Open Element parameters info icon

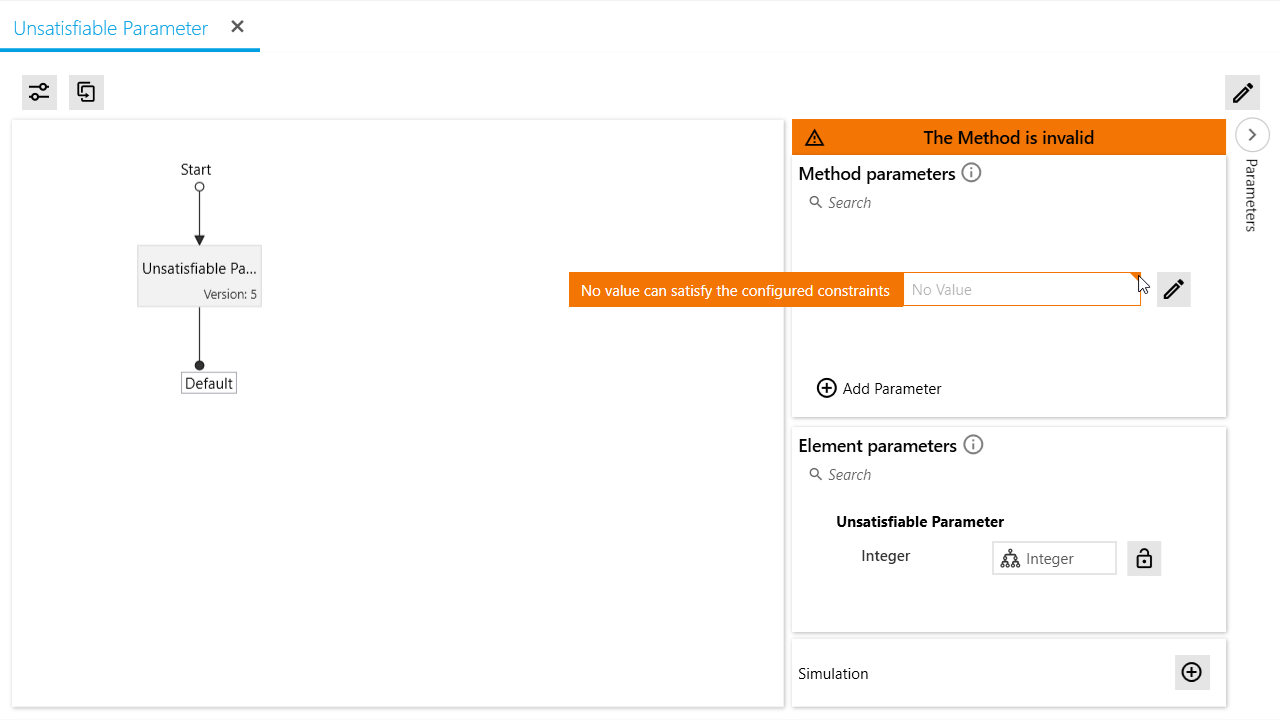pos(973,445)
